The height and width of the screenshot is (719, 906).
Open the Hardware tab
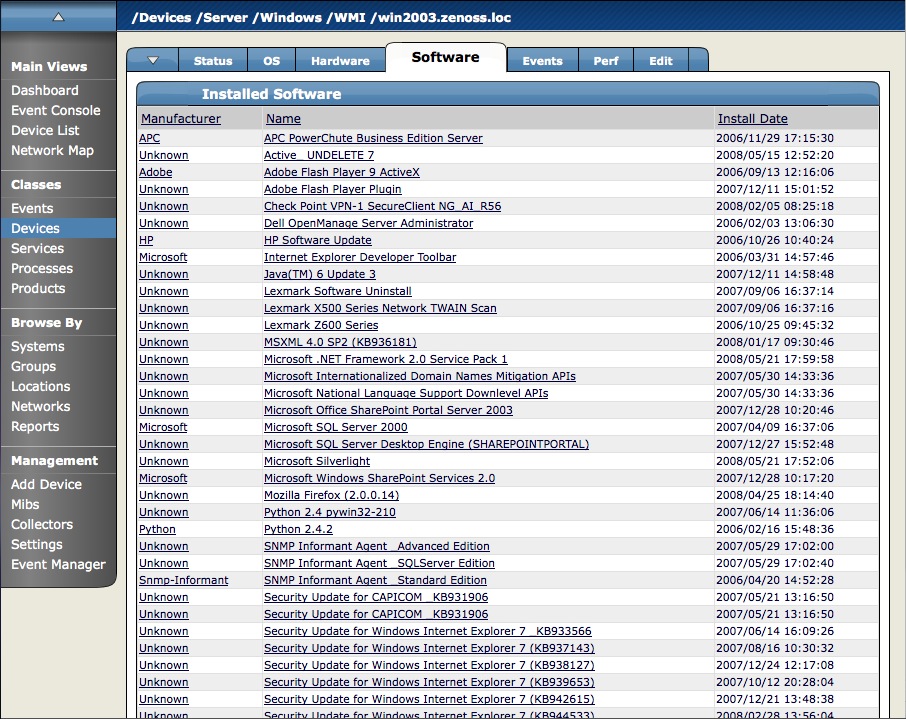[340, 61]
